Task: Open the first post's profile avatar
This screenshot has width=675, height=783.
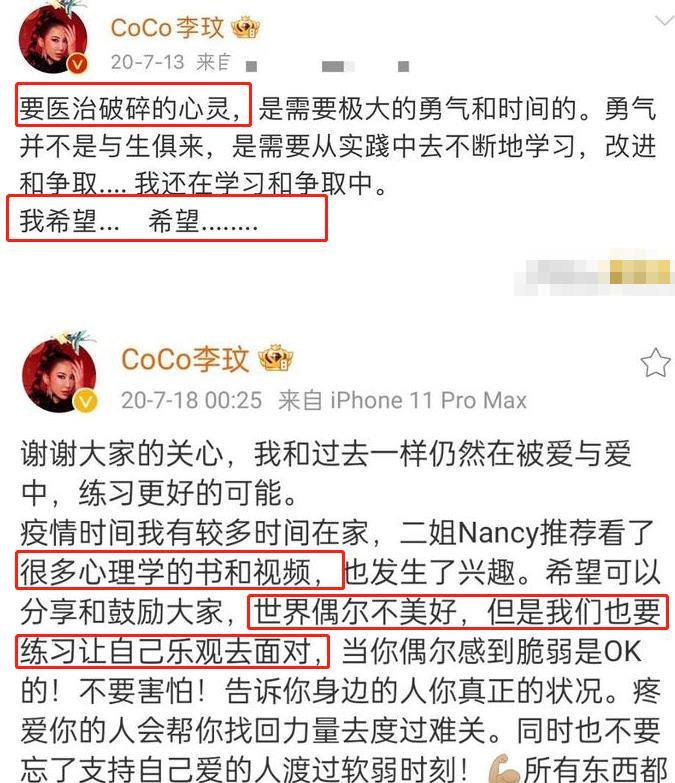Action: pos(53,38)
